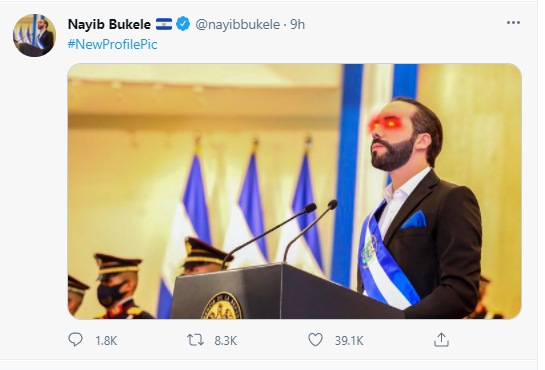Viewport: 545px width, 370px height.
Task: Open the three-dot more options menu
Action: coord(513,23)
